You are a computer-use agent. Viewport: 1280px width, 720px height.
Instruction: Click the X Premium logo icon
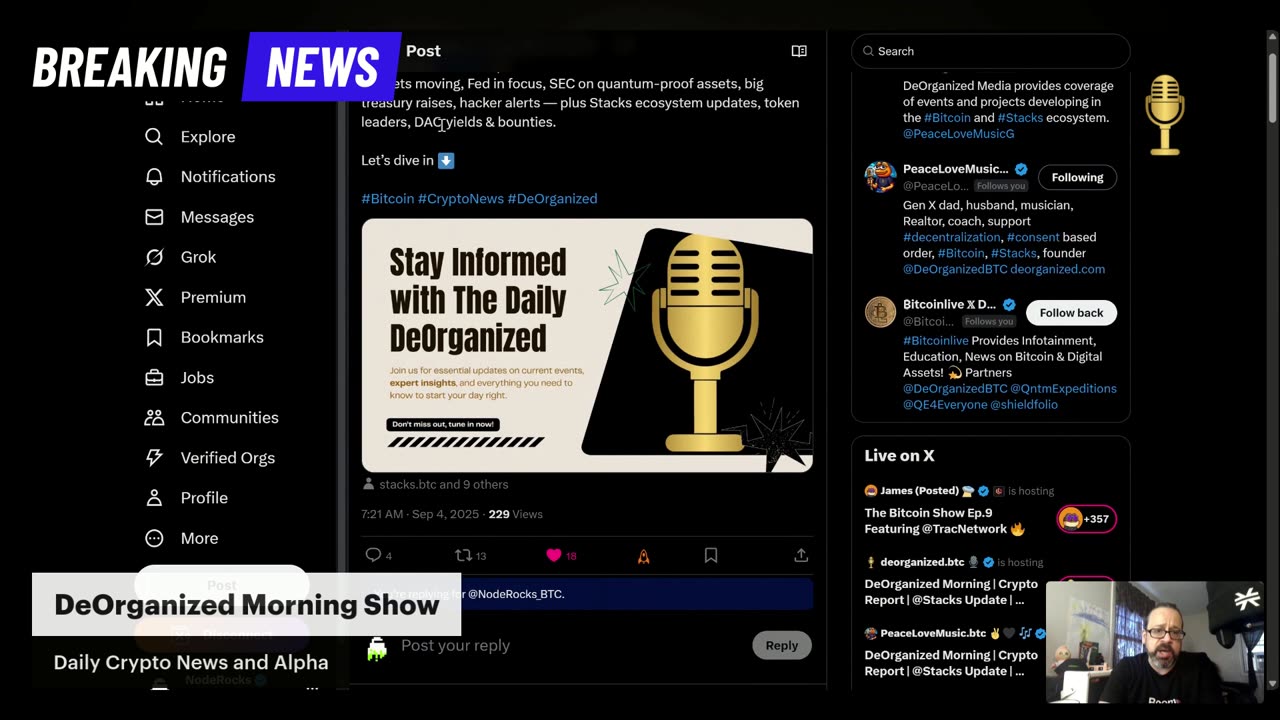pyautogui.click(x=154, y=297)
